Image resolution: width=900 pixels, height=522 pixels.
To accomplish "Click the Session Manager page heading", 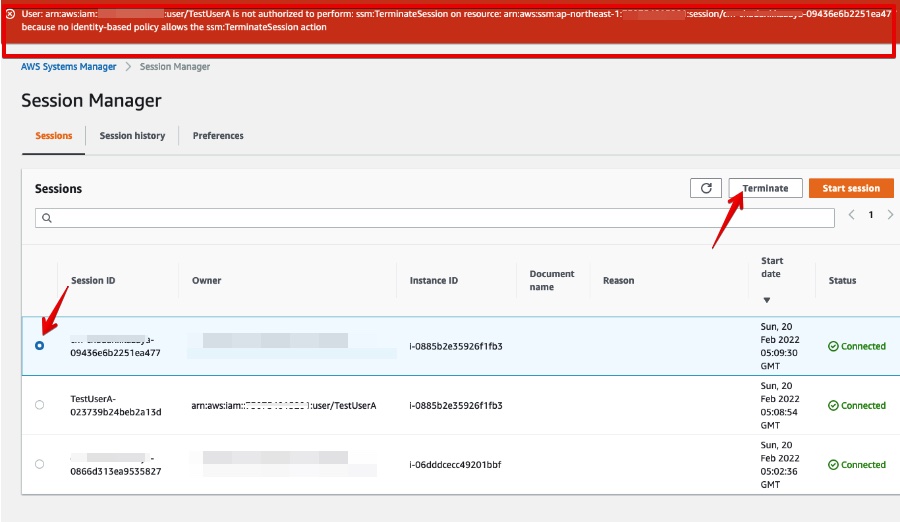I will (91, 100).
